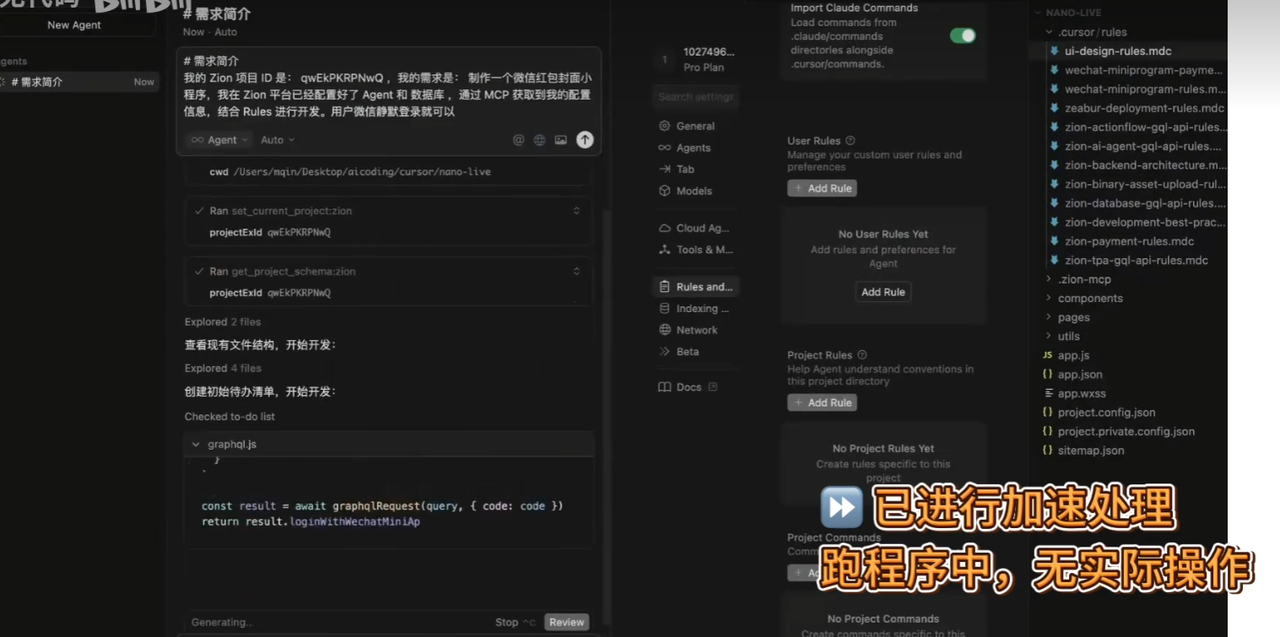Select the 需求简介 agent in sidebar
The height and width of the screenshot is (637, 1280).
pyautogui.click(x=78, y=82)
